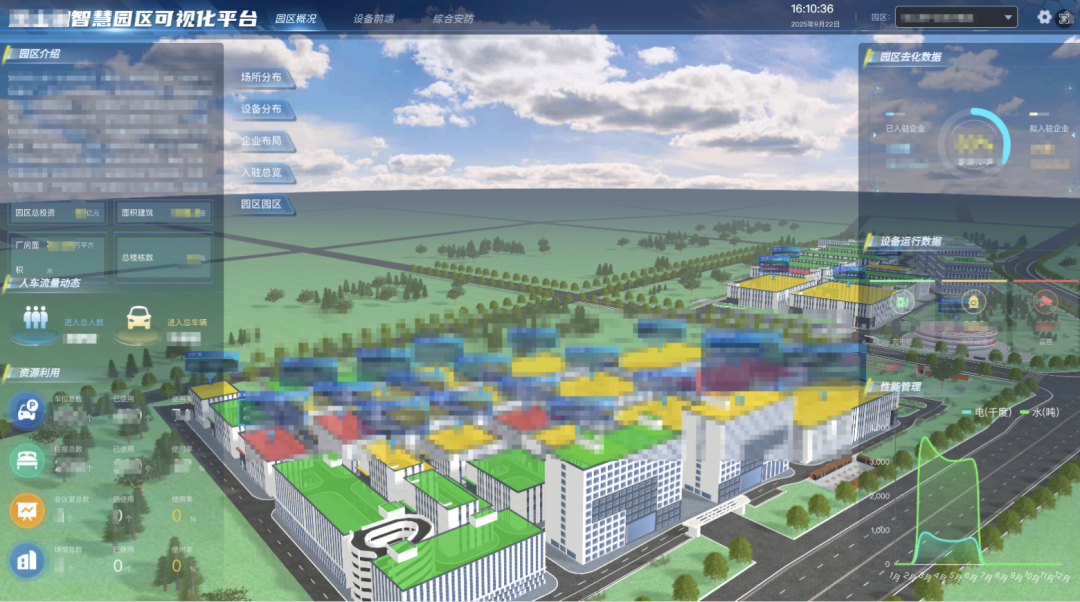Select the parking icon beside 车位总数

click(x=27, y=410)
